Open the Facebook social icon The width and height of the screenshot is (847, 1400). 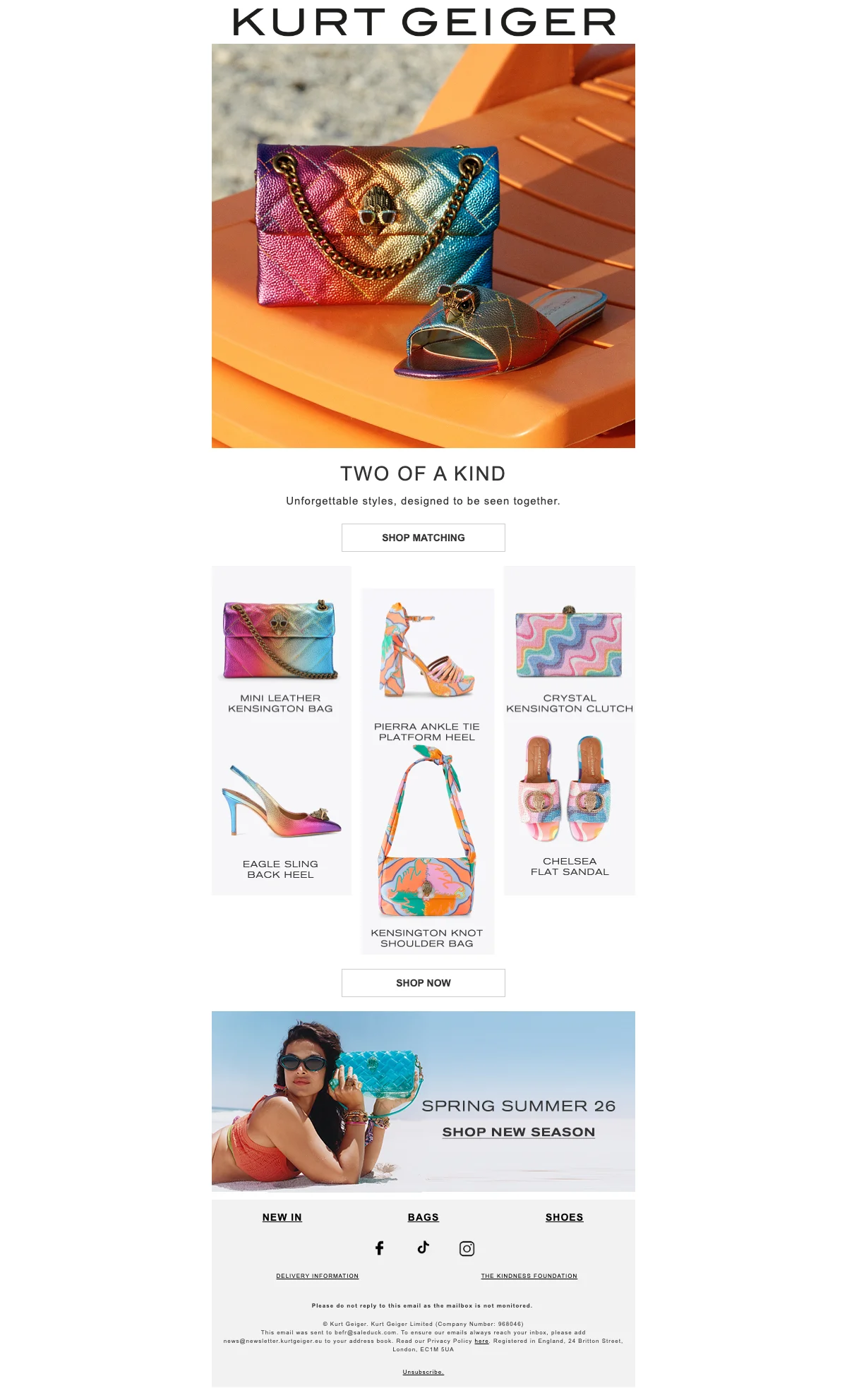[x=380, y=1248]
